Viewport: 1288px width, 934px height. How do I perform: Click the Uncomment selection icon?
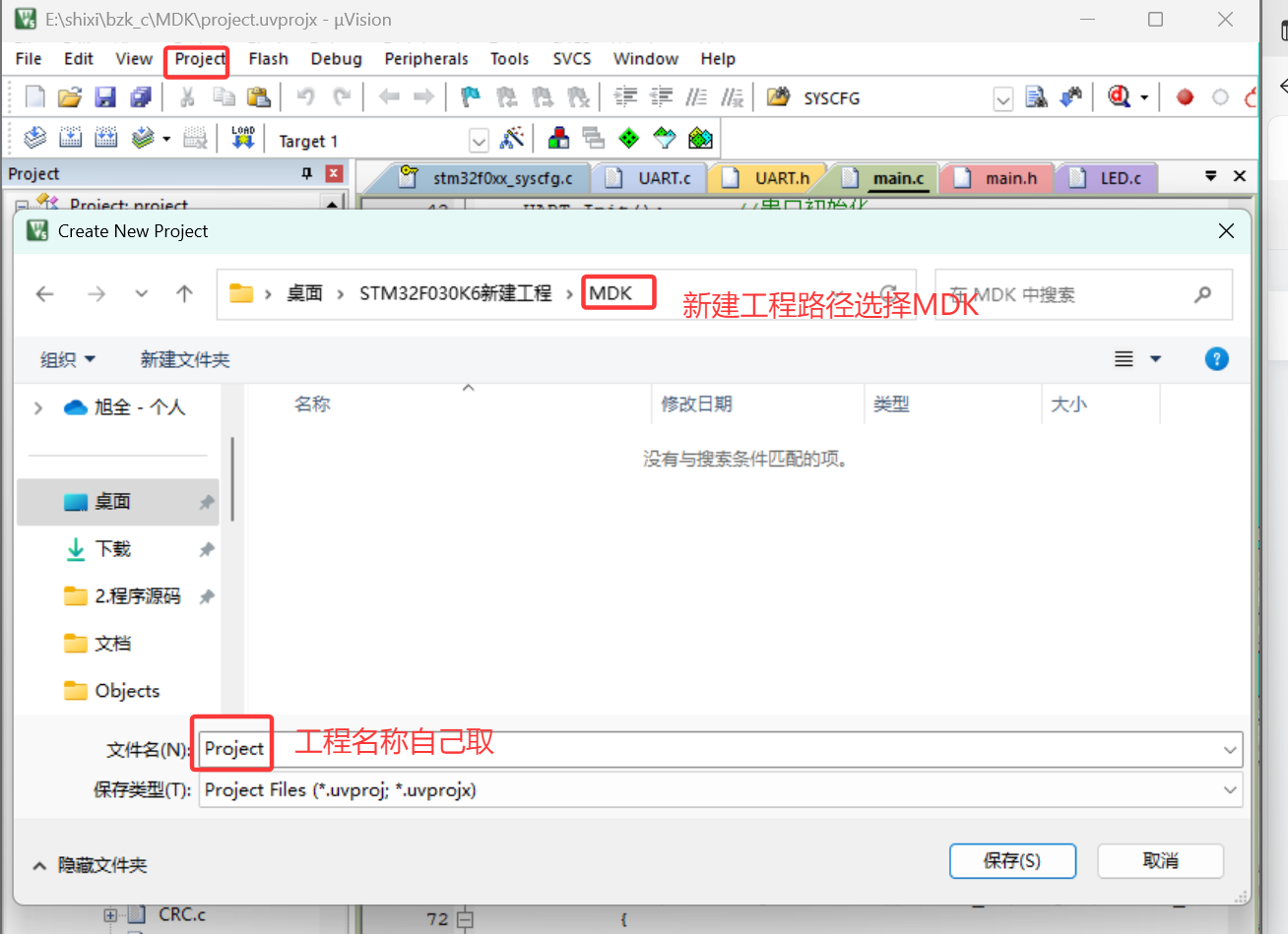(733, 96)
